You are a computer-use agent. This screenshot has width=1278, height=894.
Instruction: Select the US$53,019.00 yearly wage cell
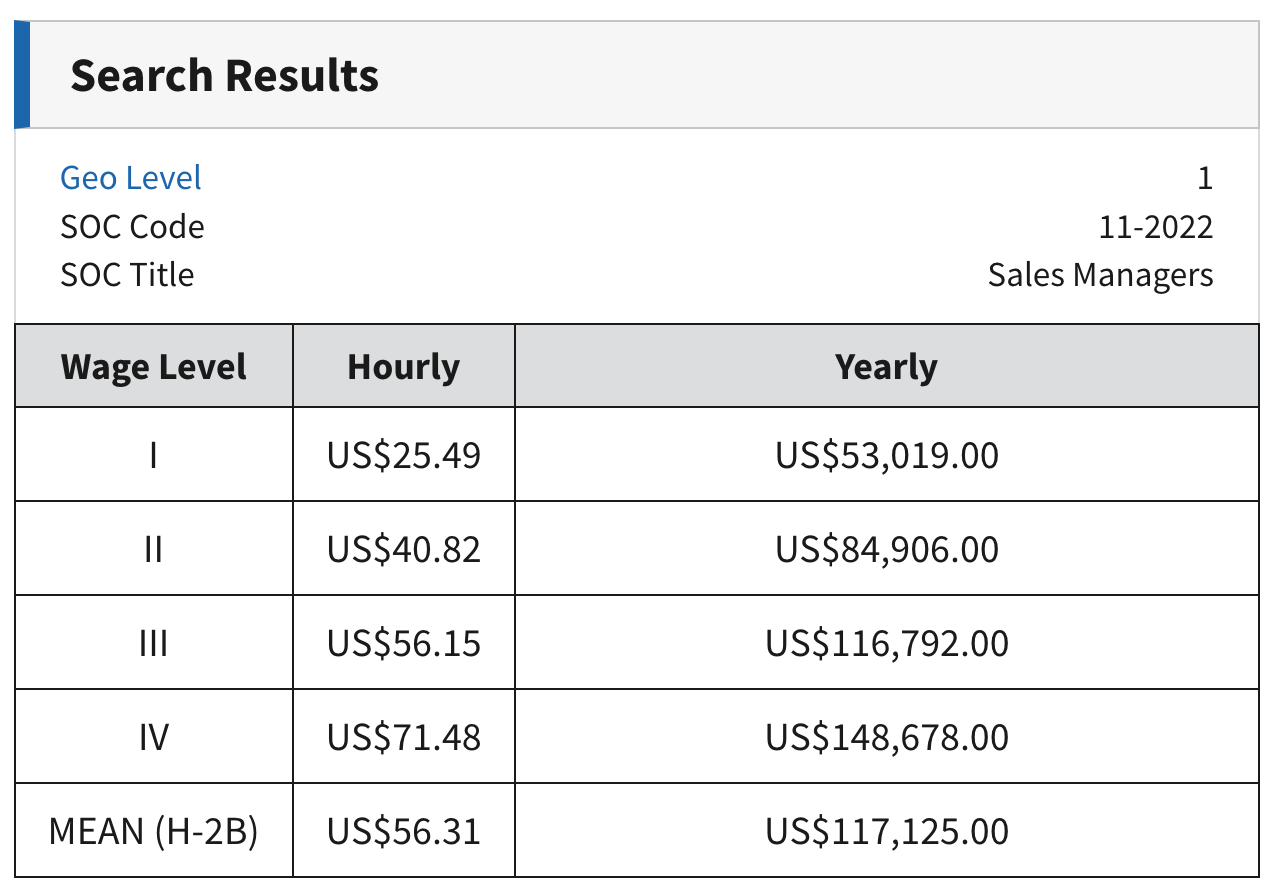pos(885,454)
